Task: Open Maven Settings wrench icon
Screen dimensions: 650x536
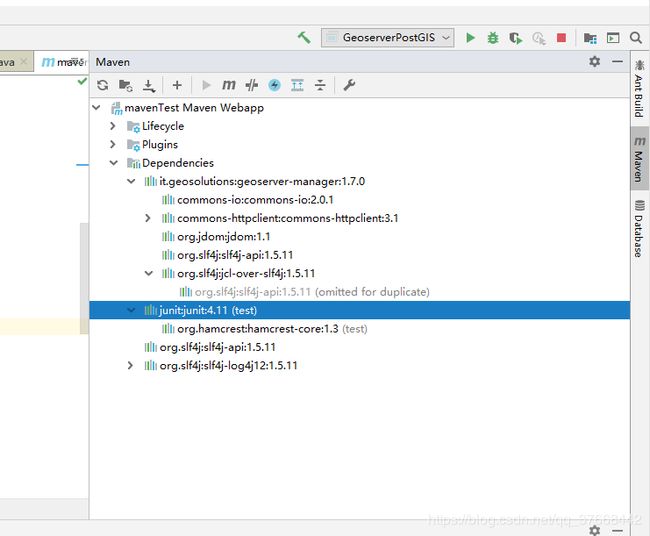Action: (x=349, y=85)
